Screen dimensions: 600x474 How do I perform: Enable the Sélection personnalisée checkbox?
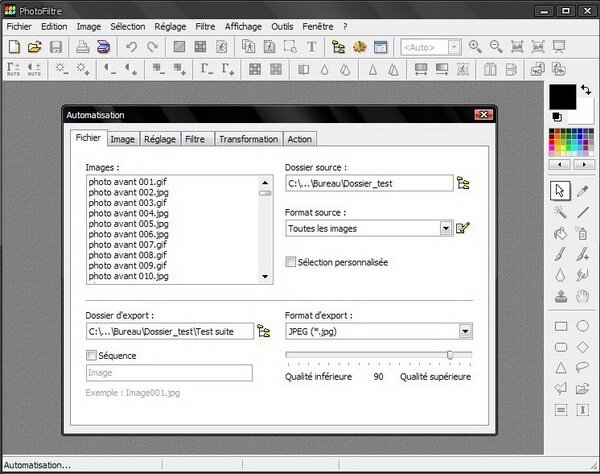click(x=290, y=262)
